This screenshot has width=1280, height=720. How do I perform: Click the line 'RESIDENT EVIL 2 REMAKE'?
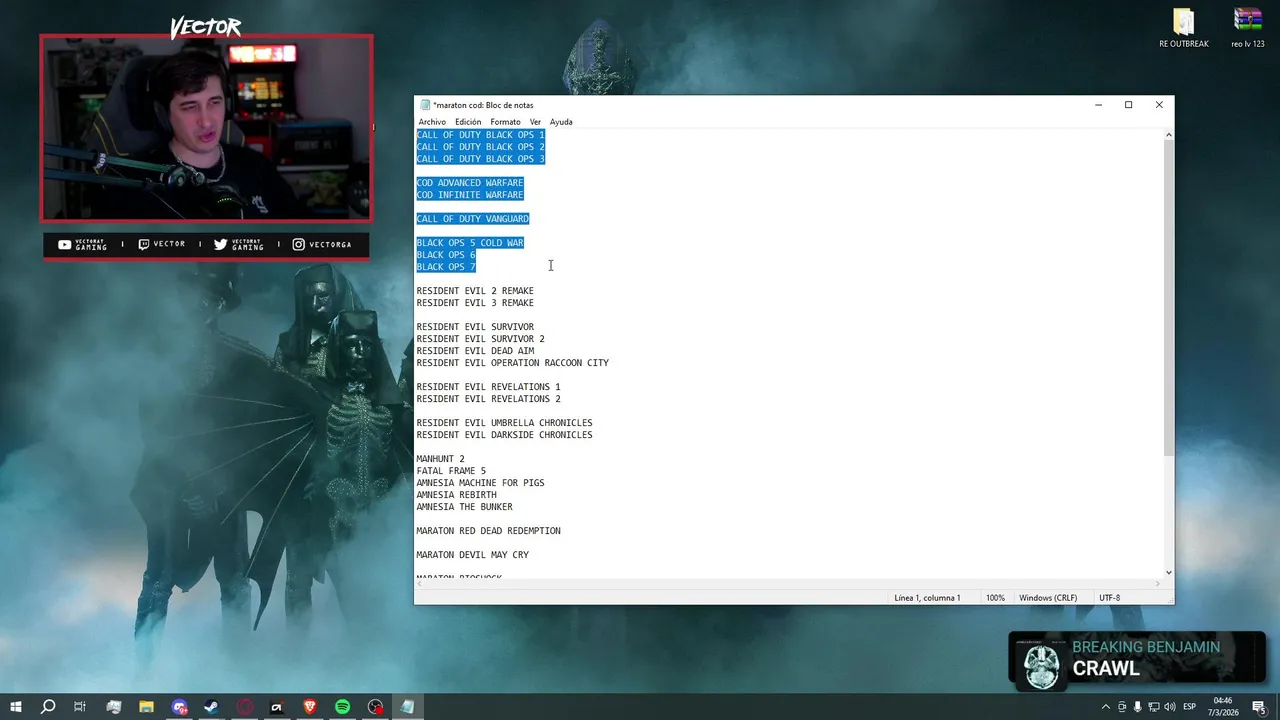click(475, 291)
